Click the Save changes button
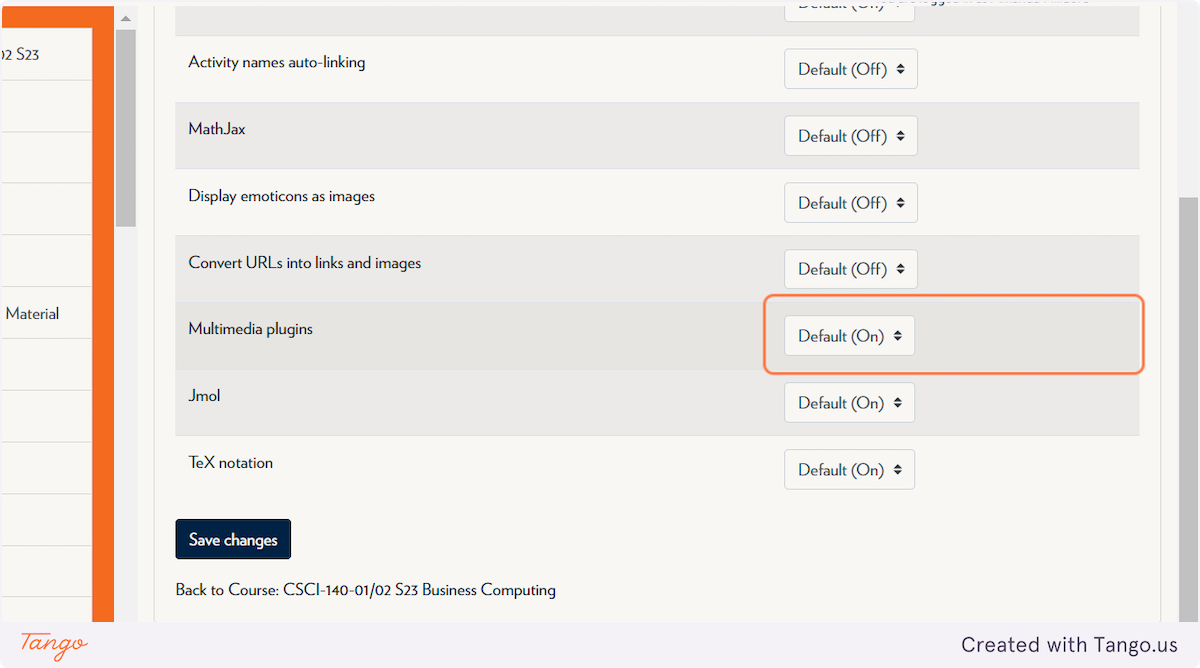Screen dimensions: 1200x668 [233, 539]
